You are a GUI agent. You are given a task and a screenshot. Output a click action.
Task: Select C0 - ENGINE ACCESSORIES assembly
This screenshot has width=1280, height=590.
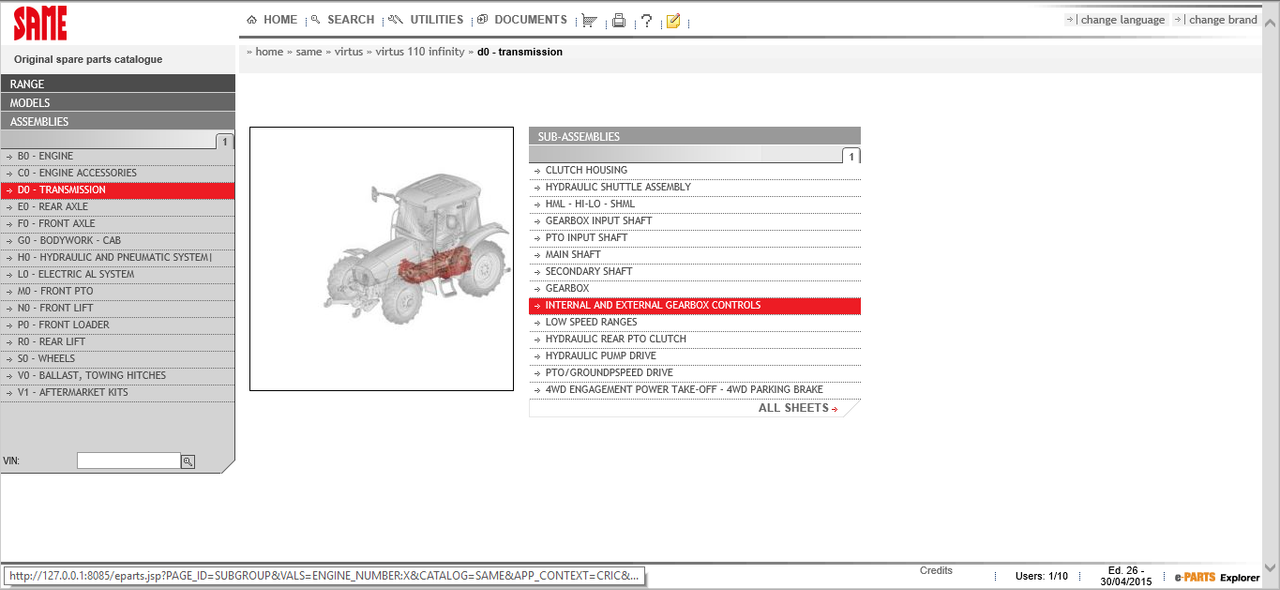[x=118, y=173]
